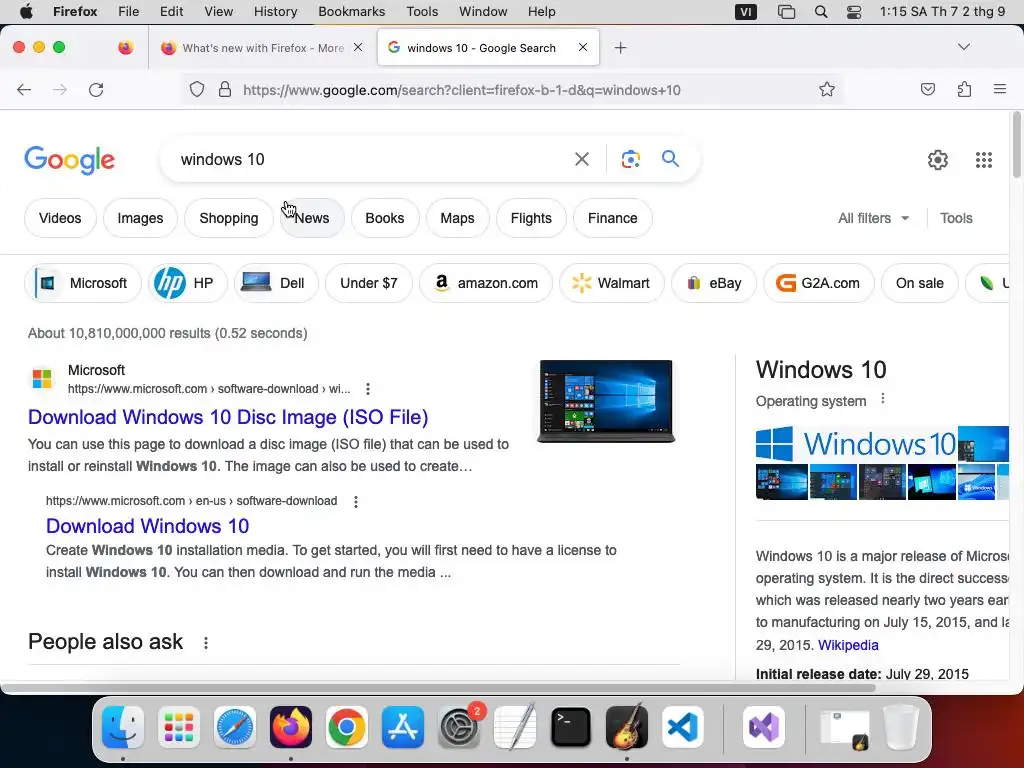
Task: Show site security info via the padlock icon
Action: tap(225, 89)
